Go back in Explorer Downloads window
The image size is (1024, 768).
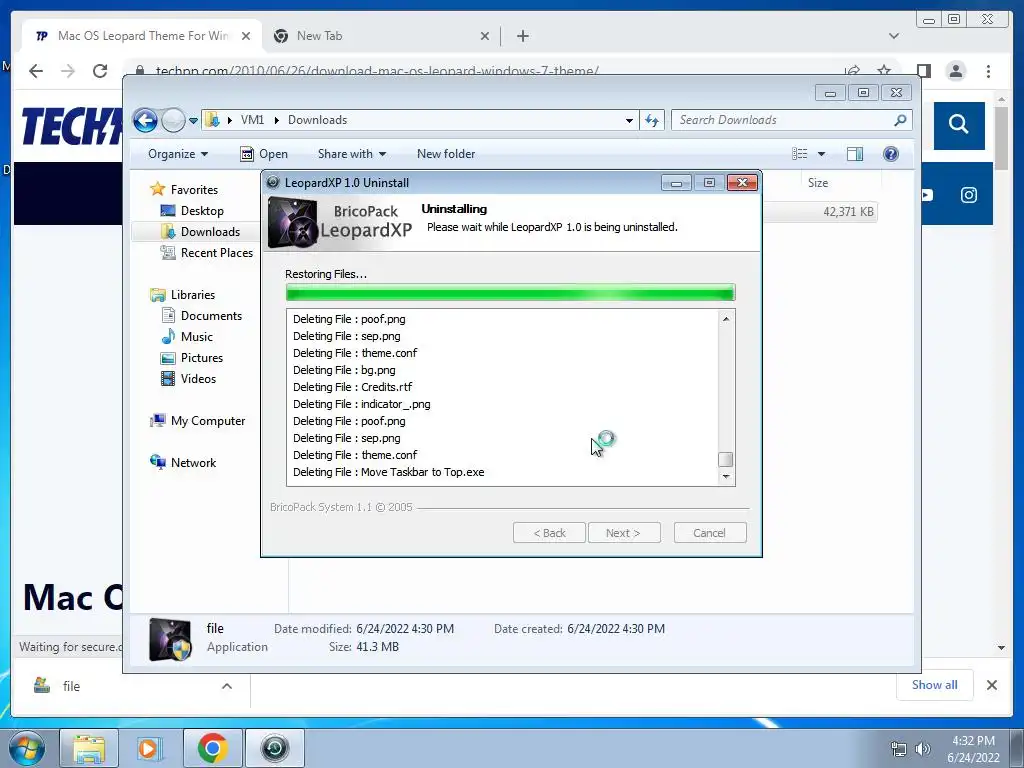(x=145, y=120)
